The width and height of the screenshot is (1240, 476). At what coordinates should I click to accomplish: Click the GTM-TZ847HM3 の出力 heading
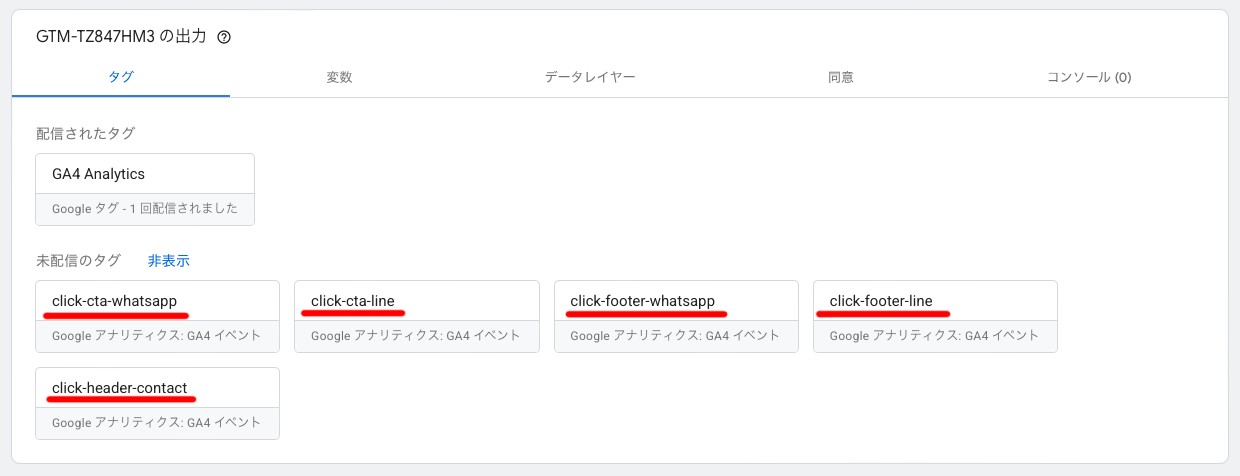coord(120,37)
